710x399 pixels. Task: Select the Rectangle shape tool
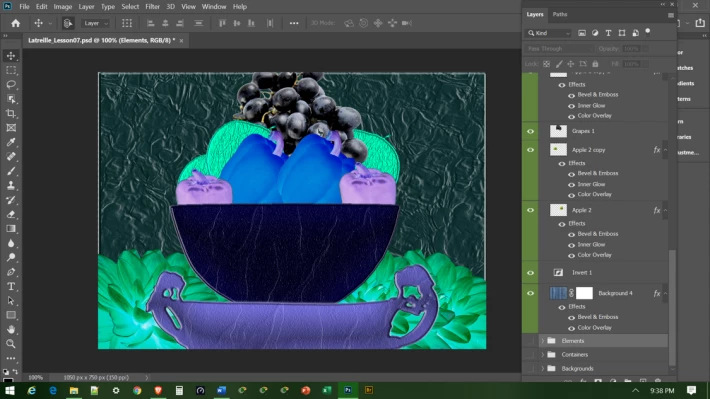tap(11, 315)
